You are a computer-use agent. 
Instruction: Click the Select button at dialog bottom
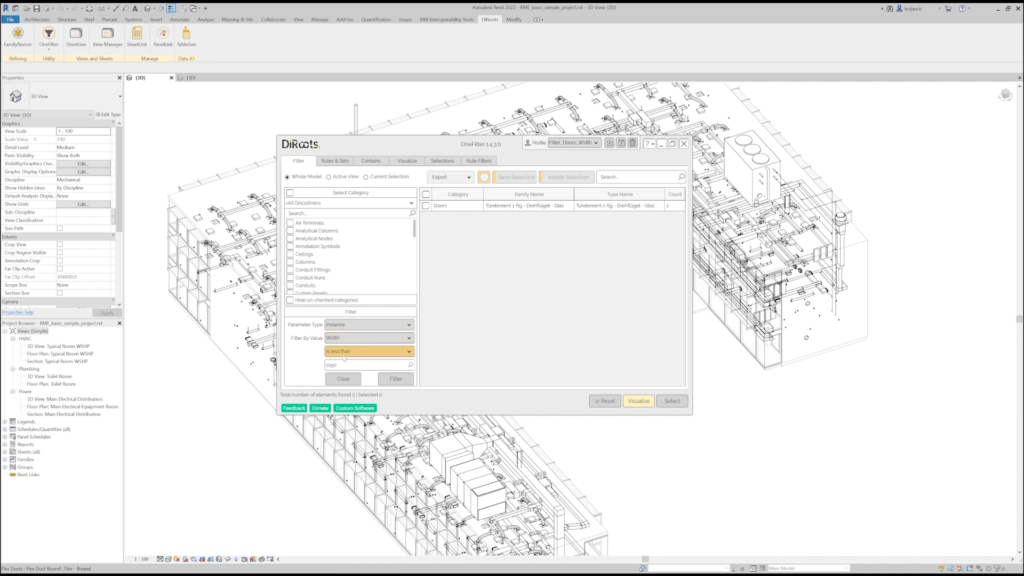pyautogui.click(x=672, y=401)
